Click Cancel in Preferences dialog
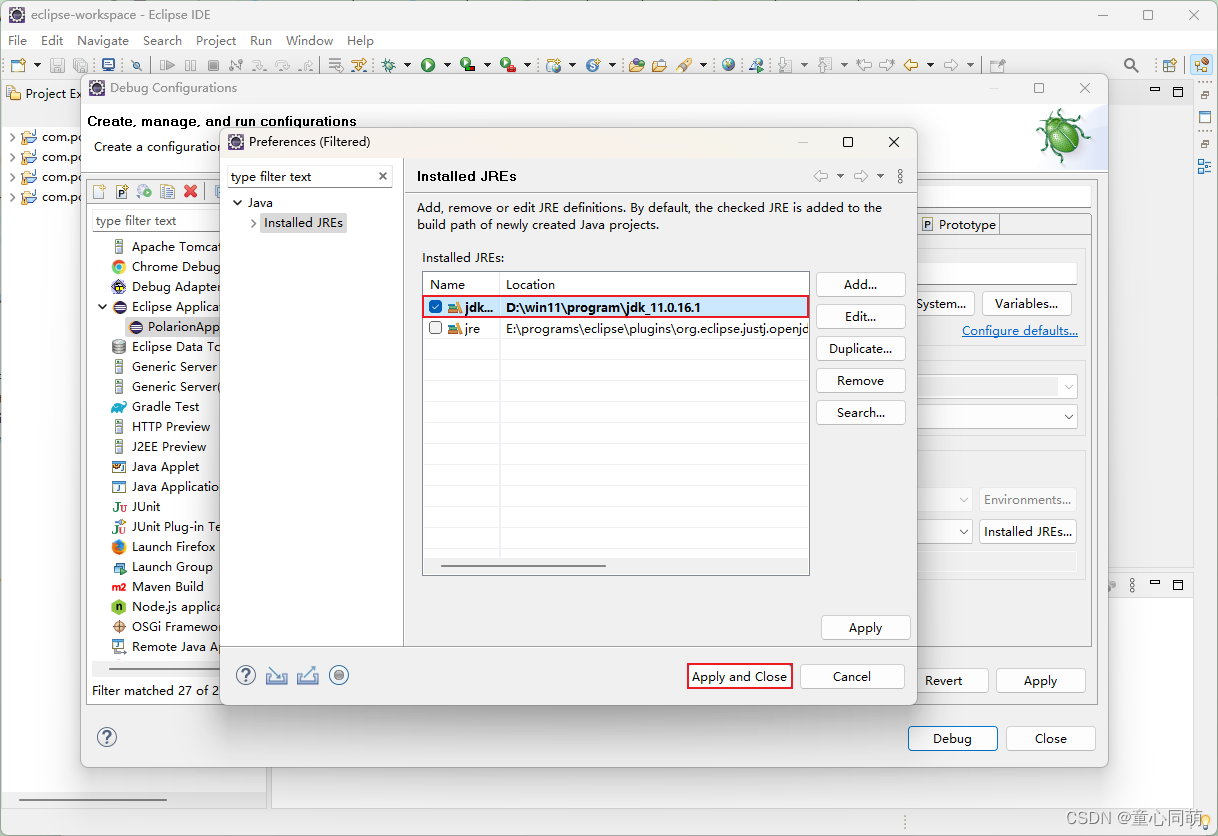The height and width of the screenshot is (836, 1218). [x=852, y=676]
